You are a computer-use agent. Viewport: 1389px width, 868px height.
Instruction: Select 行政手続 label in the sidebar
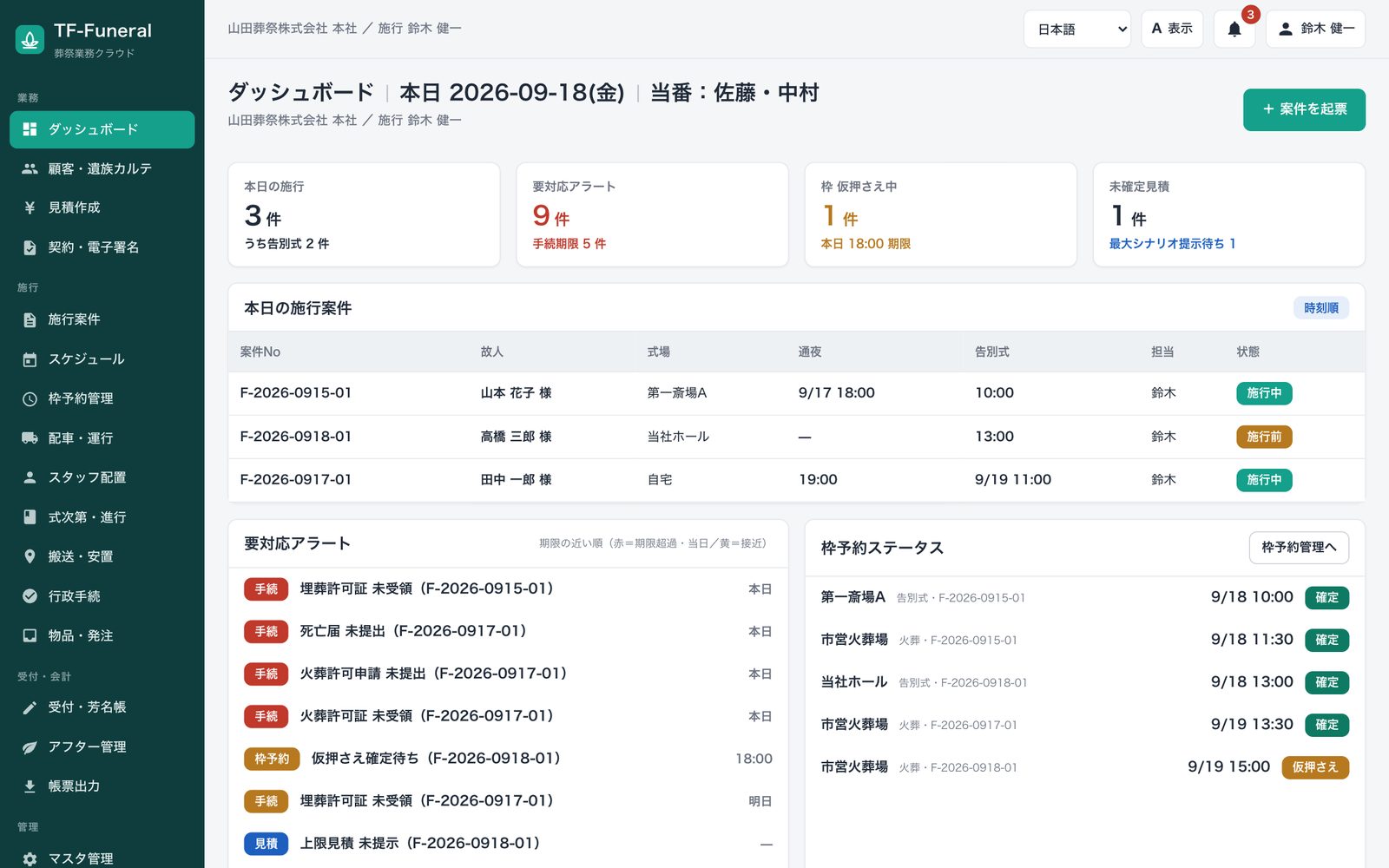tap(74, 596)
